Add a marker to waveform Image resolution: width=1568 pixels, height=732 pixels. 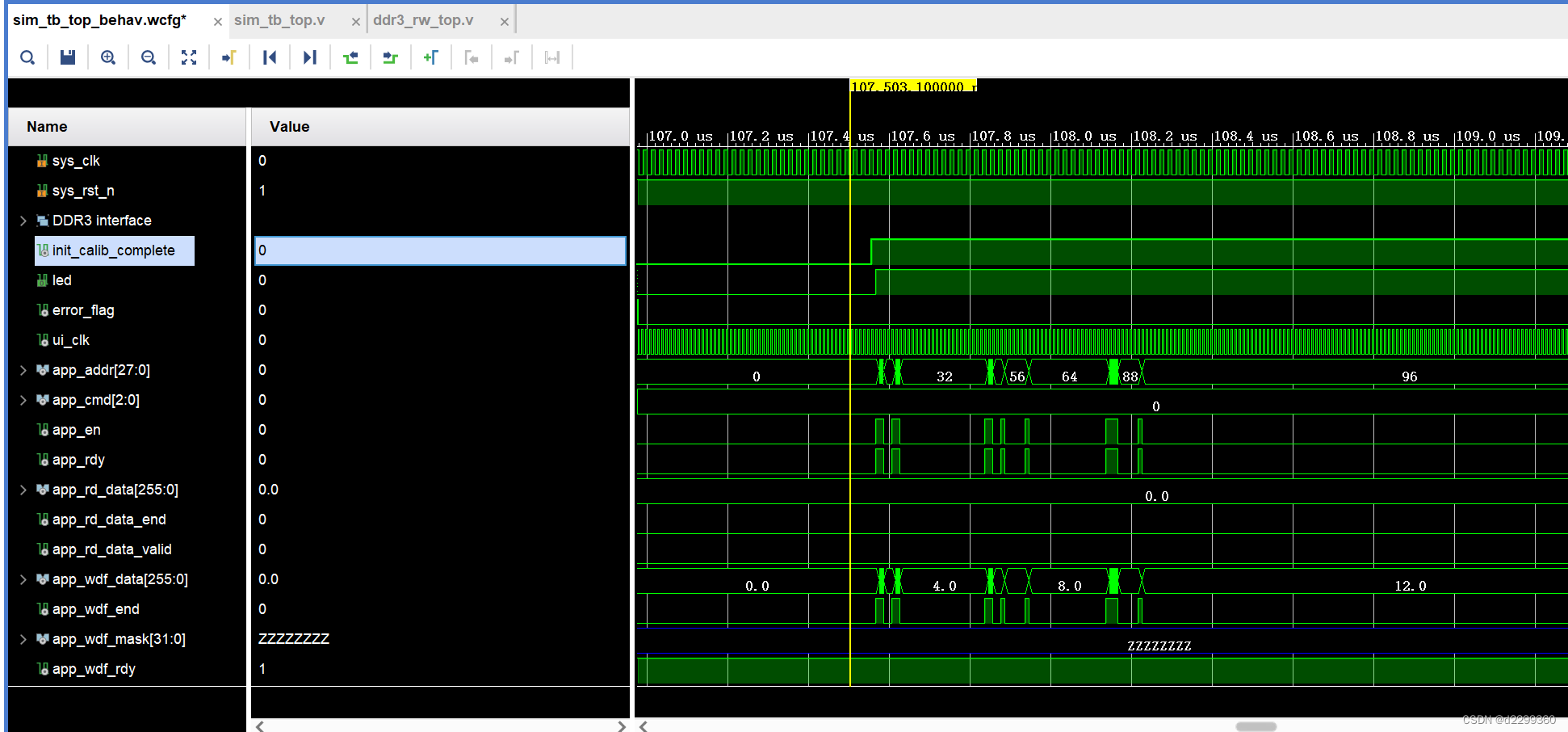point(431,57)
